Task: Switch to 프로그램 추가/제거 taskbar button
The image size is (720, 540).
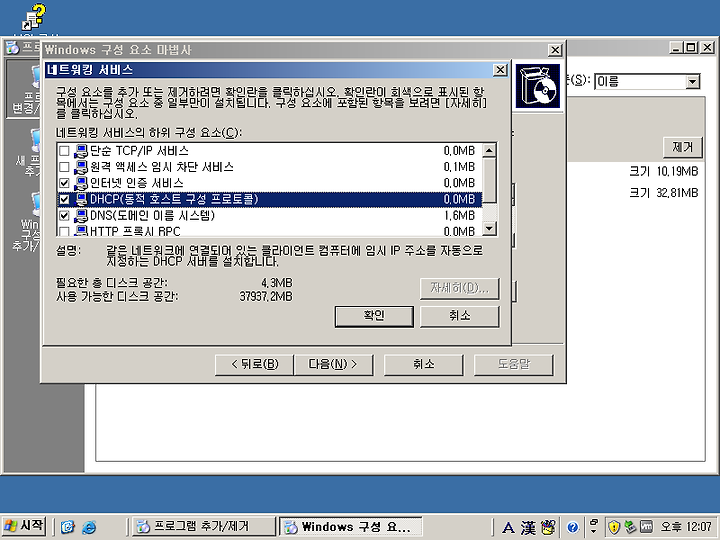Action: (x=204, y=527)
